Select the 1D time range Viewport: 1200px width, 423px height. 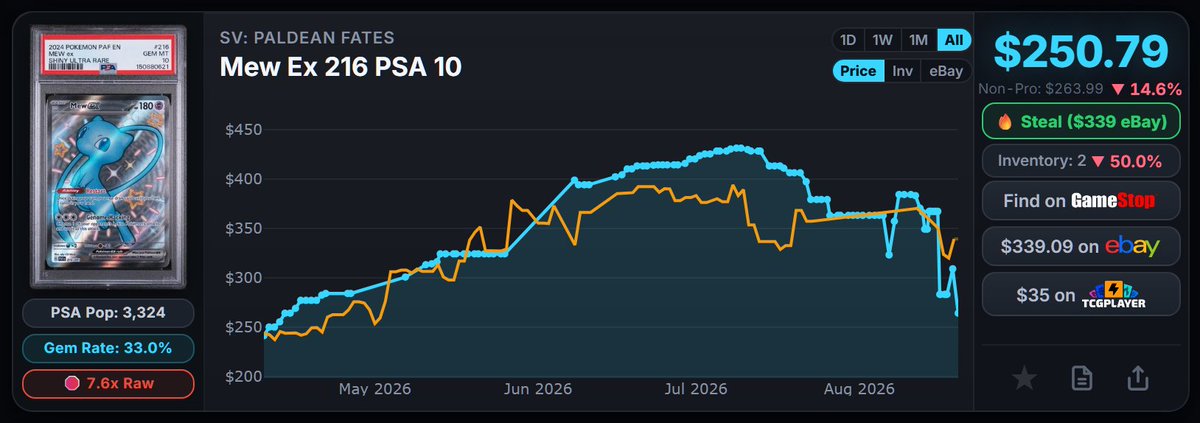[847, 40]
